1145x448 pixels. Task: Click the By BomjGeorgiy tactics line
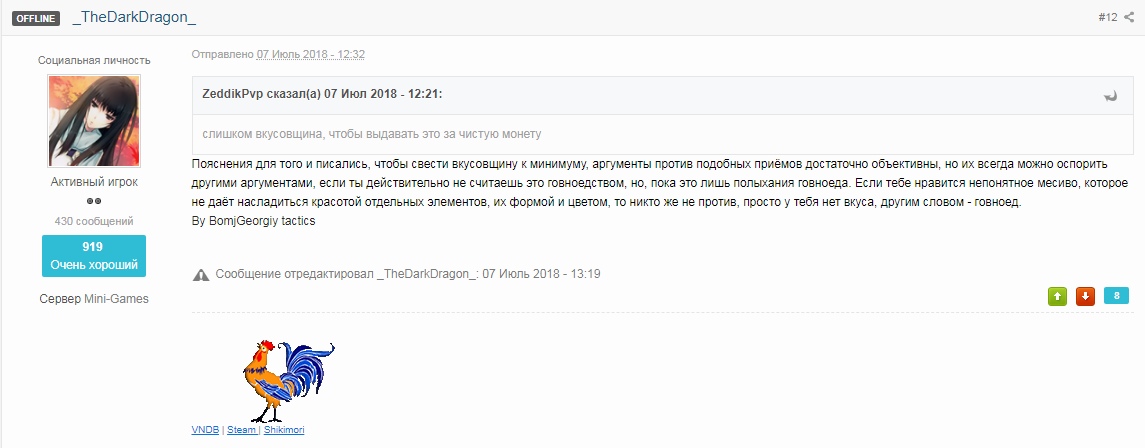(x=253, y=220)
